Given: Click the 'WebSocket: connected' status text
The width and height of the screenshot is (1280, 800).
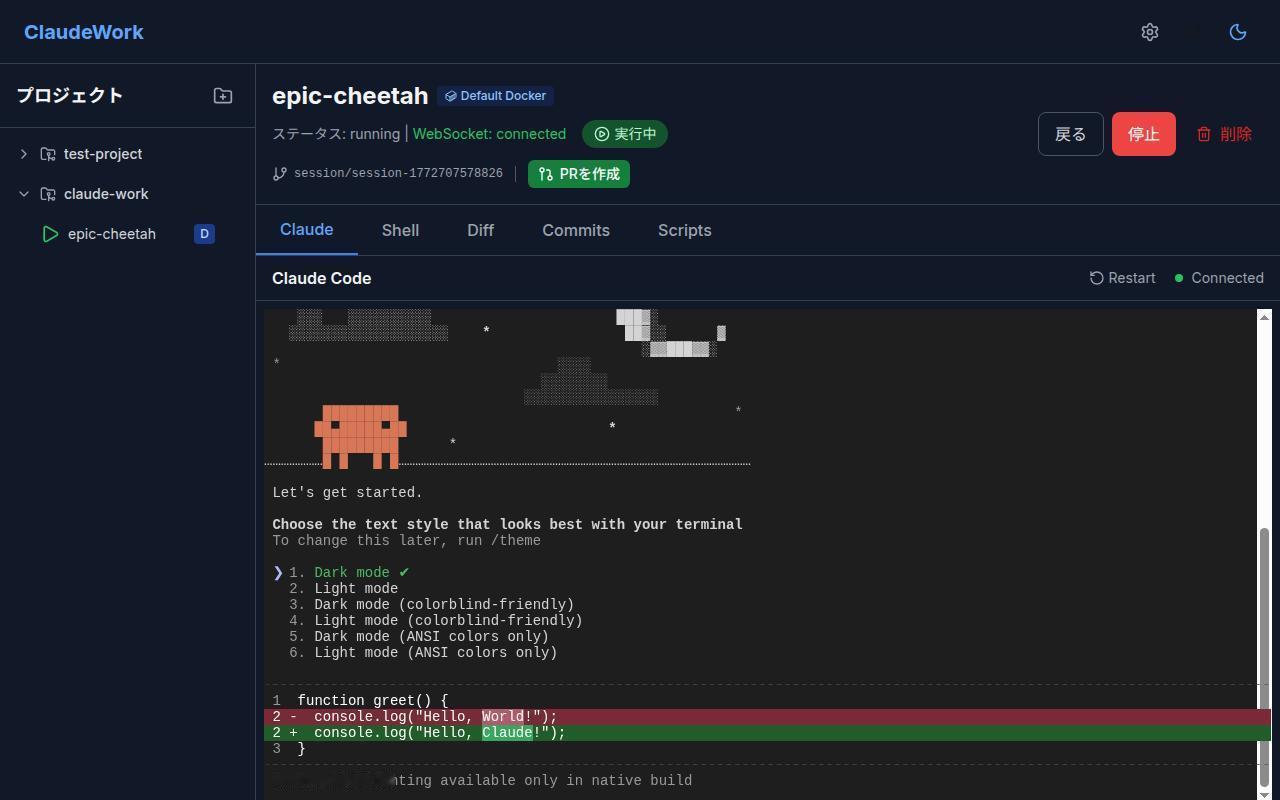Looking at the screenshot, I should click(x=489, y=134).
